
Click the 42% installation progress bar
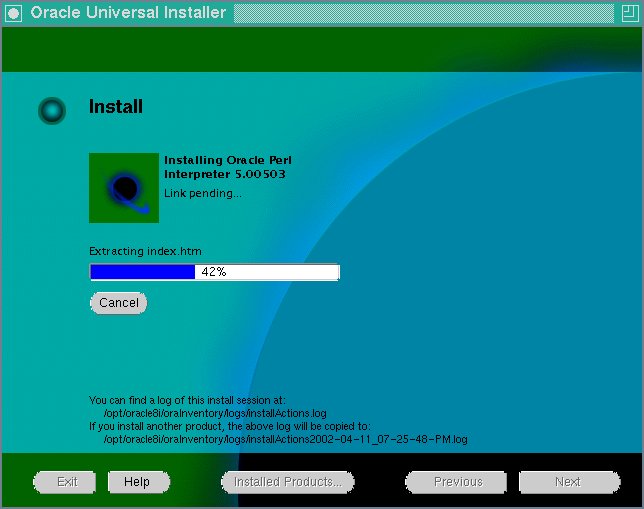coord(214,272)
